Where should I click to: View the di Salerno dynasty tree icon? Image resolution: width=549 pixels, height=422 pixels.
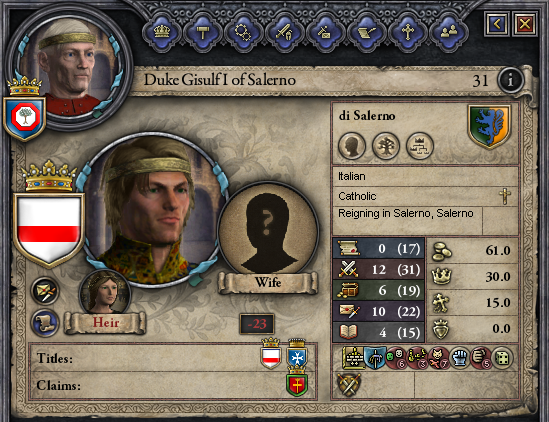385,146
